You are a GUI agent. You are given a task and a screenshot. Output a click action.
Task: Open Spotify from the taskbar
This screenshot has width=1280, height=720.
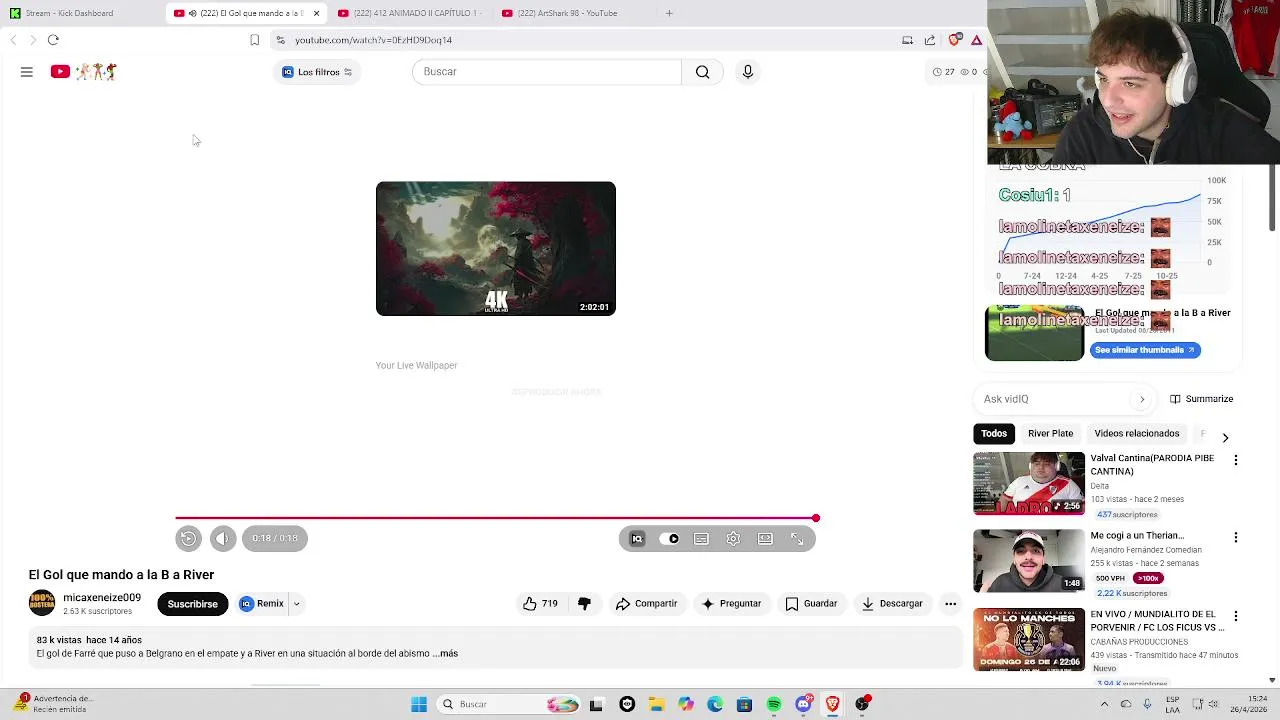pyautogui.click(x=774, y=704)
